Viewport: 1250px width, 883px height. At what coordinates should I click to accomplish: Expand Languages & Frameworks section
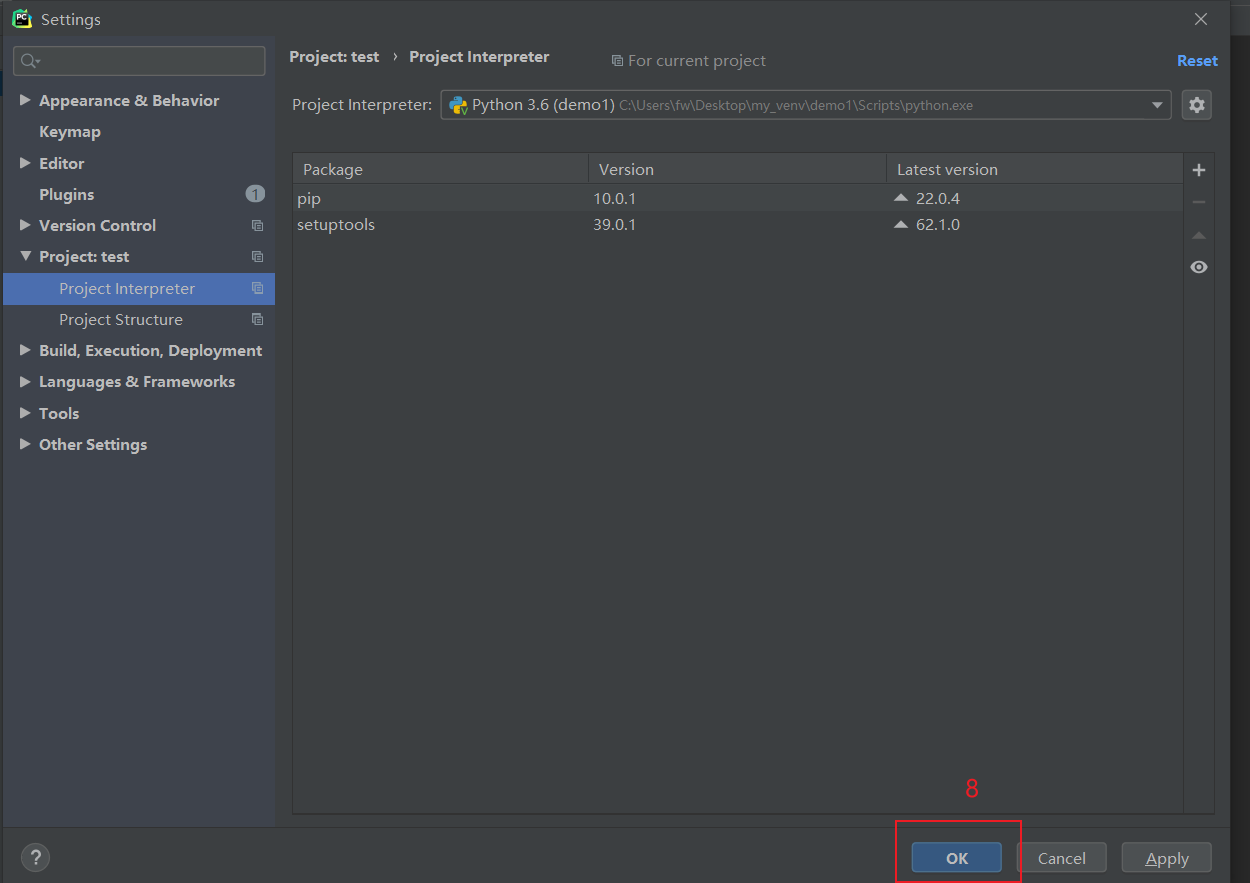tap(25, 381)
